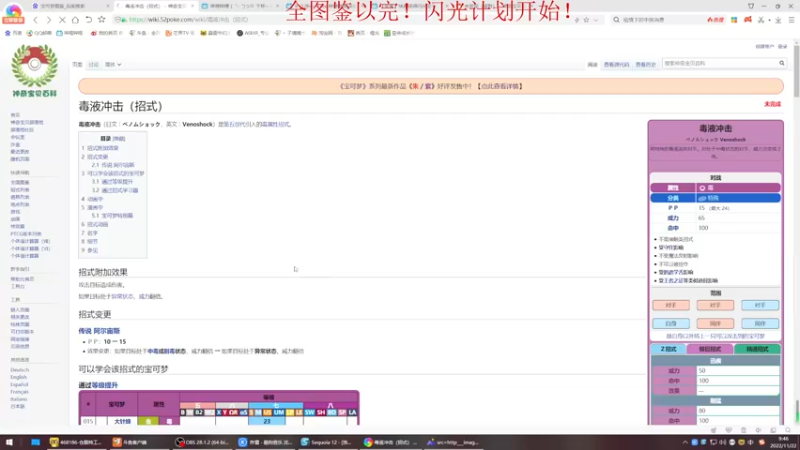This screenshot has height=450, width=800.
Task: Open the QQ邮箱 bookmark
Action: pyautogui.click(x=39, y=33)
